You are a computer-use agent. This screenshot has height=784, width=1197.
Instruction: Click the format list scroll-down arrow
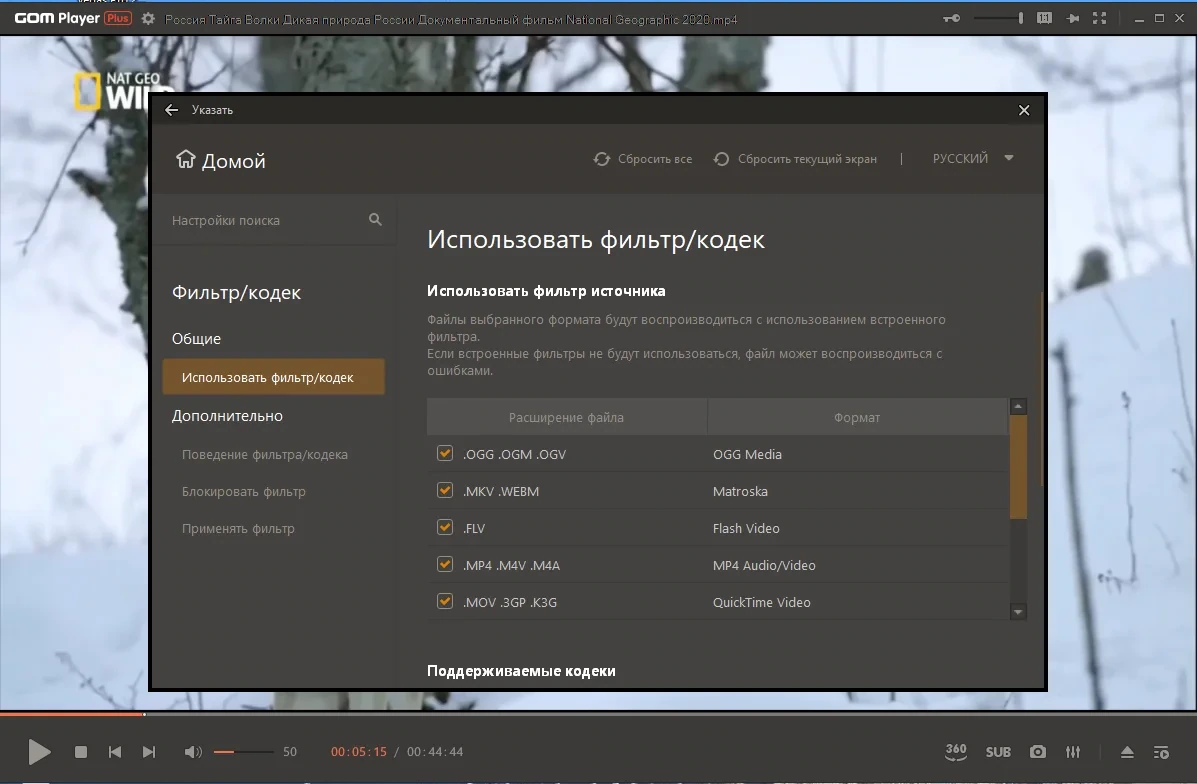(1018, 611)
